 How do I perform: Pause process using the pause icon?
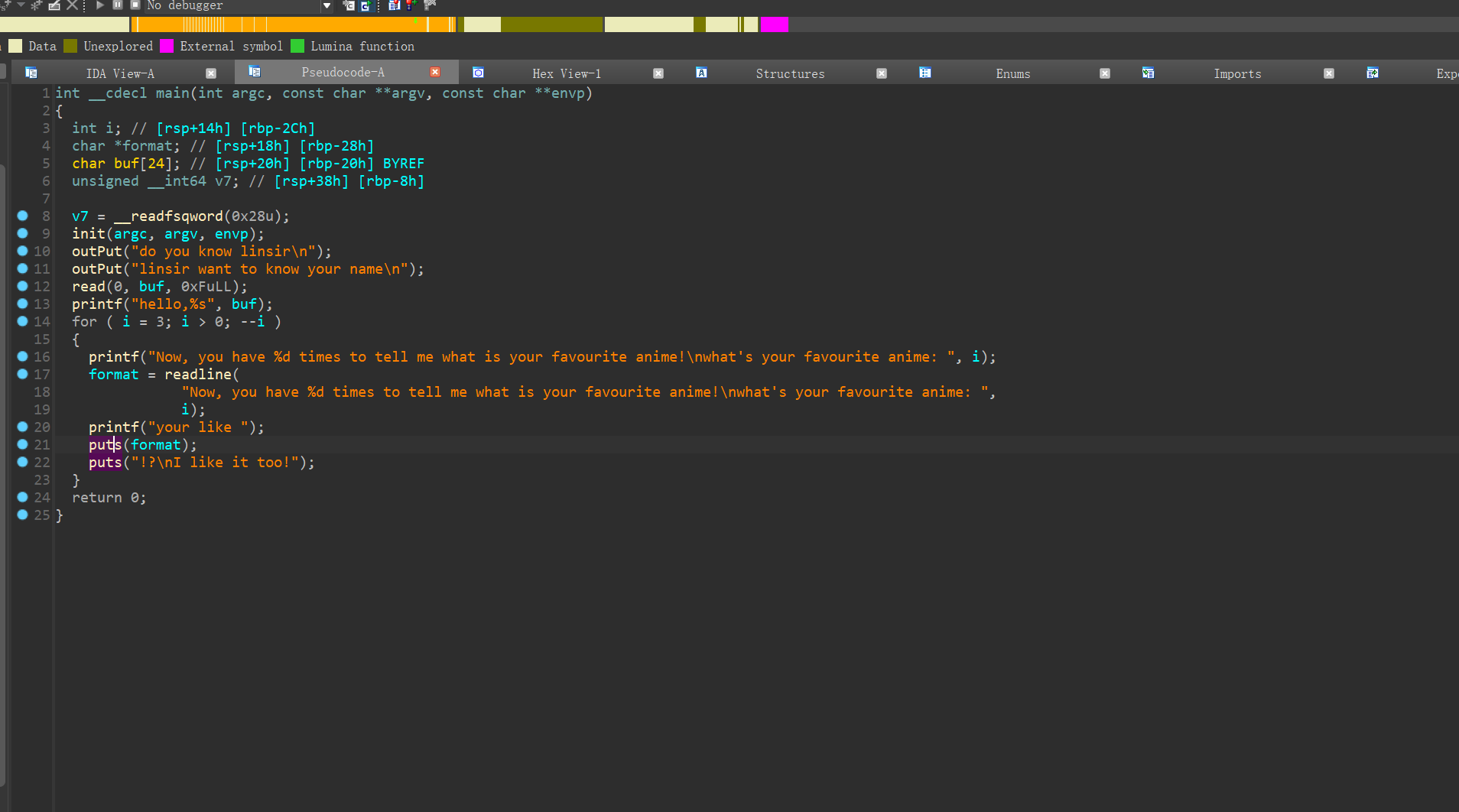[118, 5]
